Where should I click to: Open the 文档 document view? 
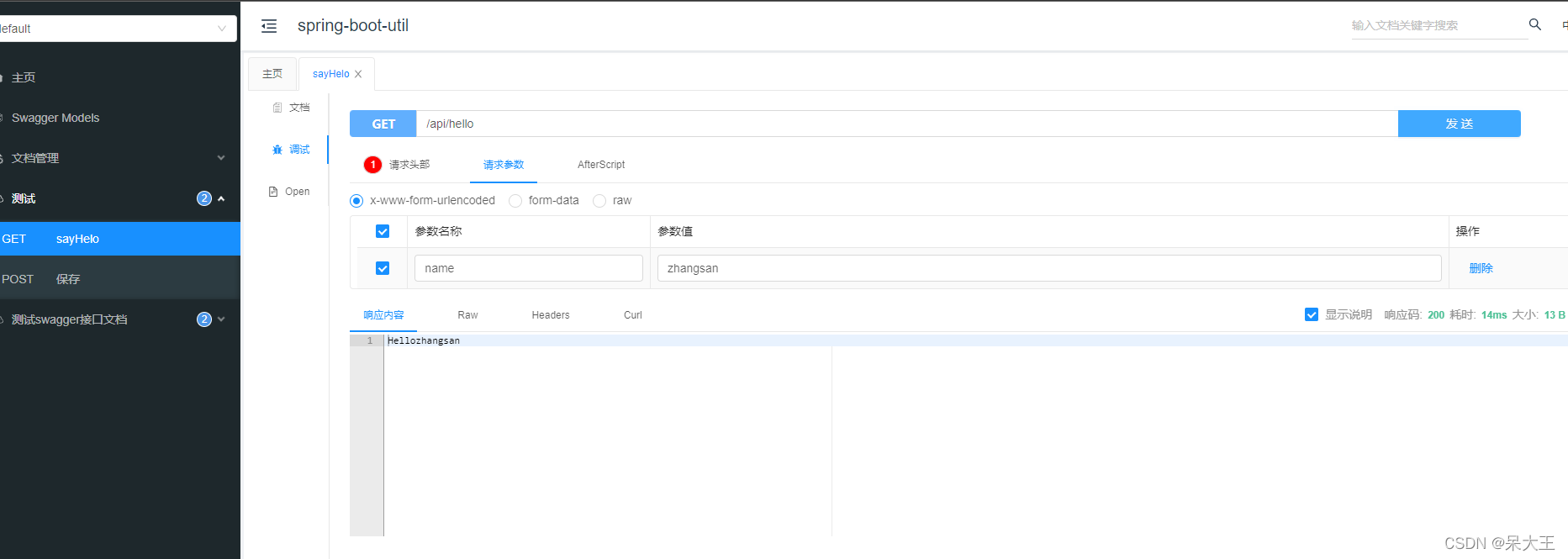pos(291,108)
